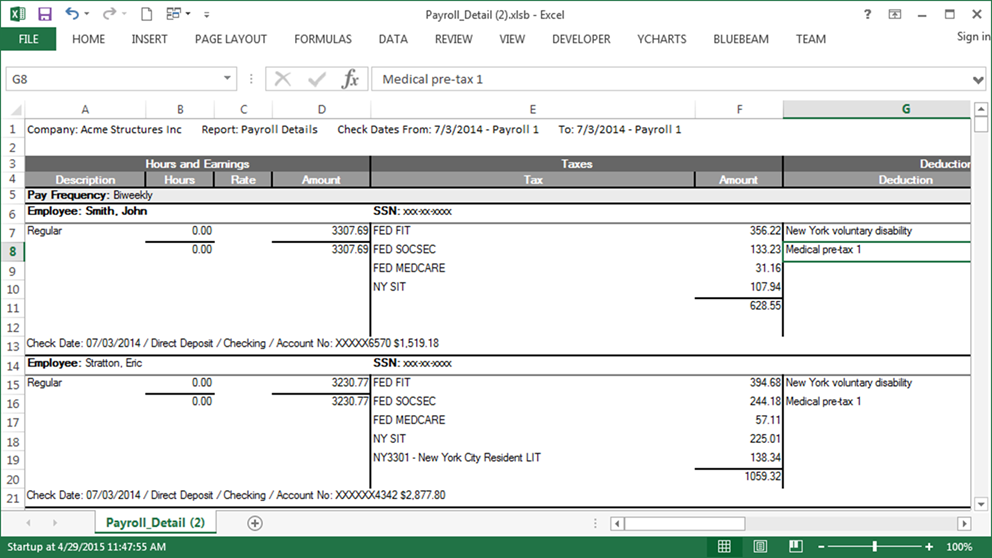992x558 pixels.
Task: Open the INSERT ribbon tab
Action: click(149, 39)
